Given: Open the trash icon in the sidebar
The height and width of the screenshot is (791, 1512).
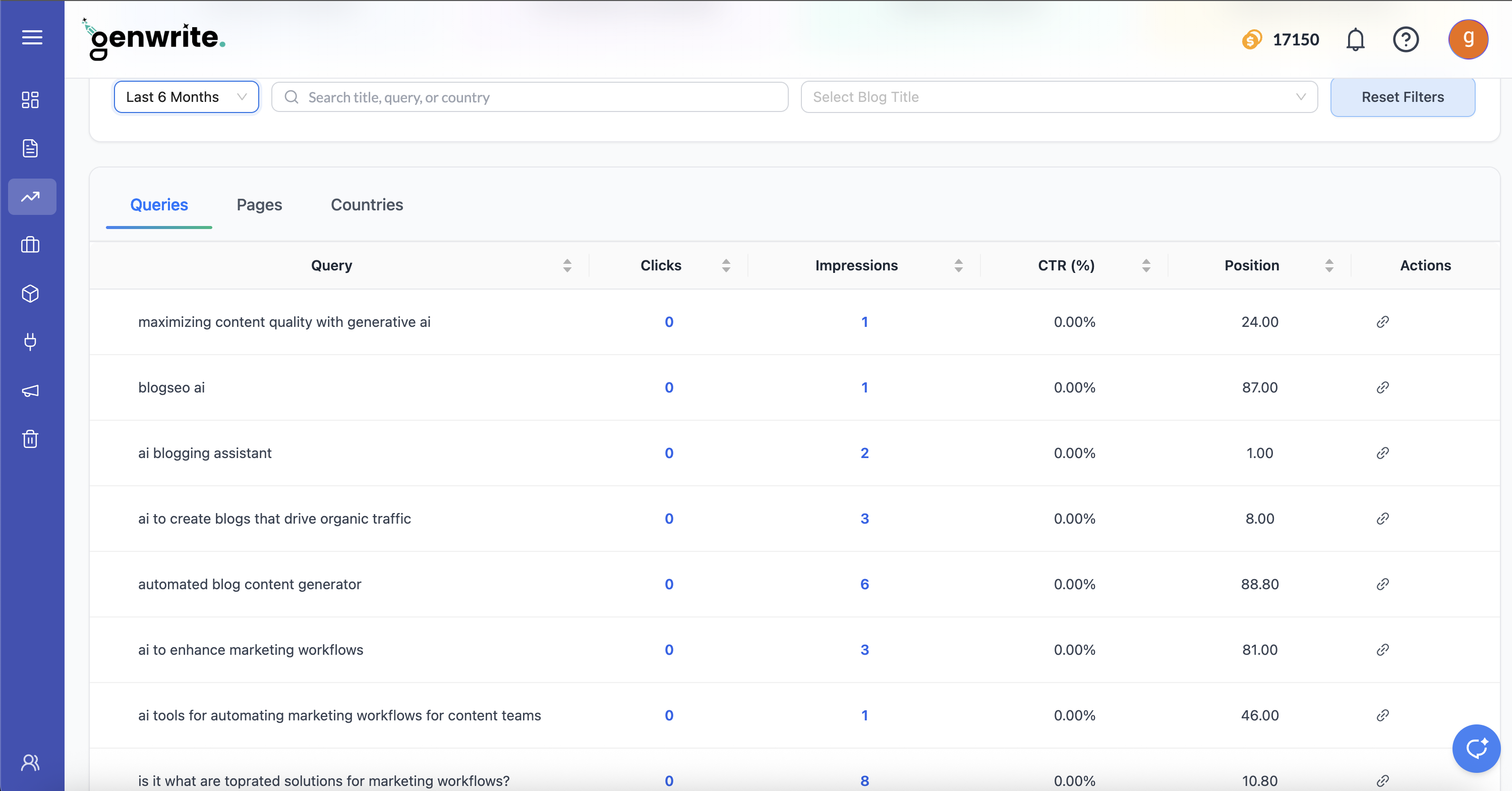Looking at the screenshot, I should pyautogui.click(x=31, y=439).
